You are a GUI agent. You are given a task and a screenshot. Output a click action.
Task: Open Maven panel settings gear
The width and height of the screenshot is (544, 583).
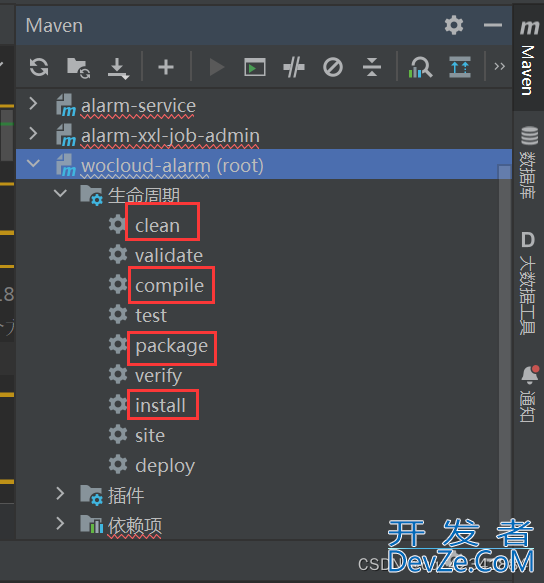pyautogui.click(x=454, y=25)
